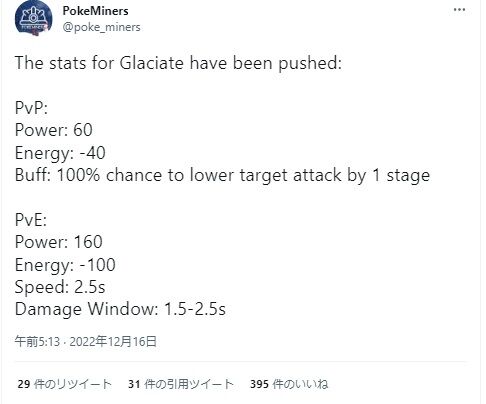View the 29 retweets list
The width and height of the screenshot is (486, 404).
(64, 384)
